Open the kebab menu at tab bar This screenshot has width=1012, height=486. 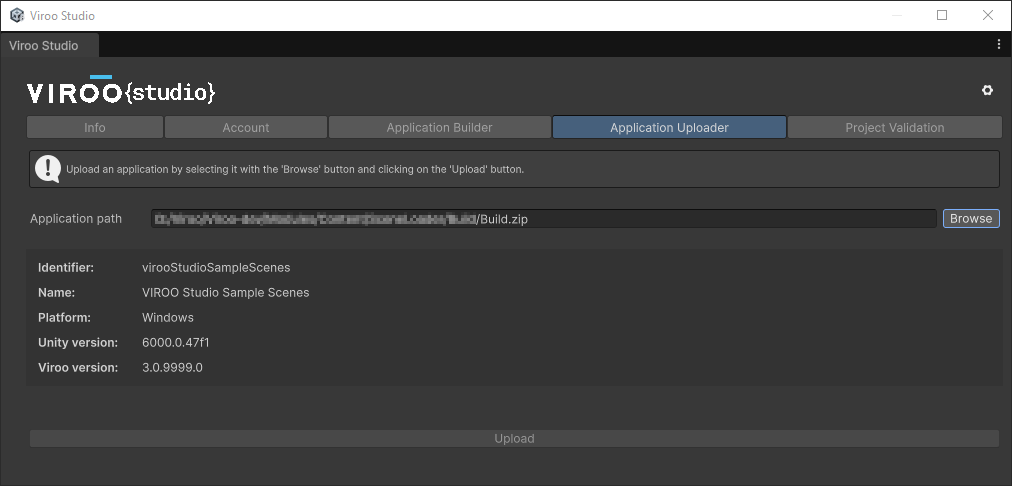point(998,45)
